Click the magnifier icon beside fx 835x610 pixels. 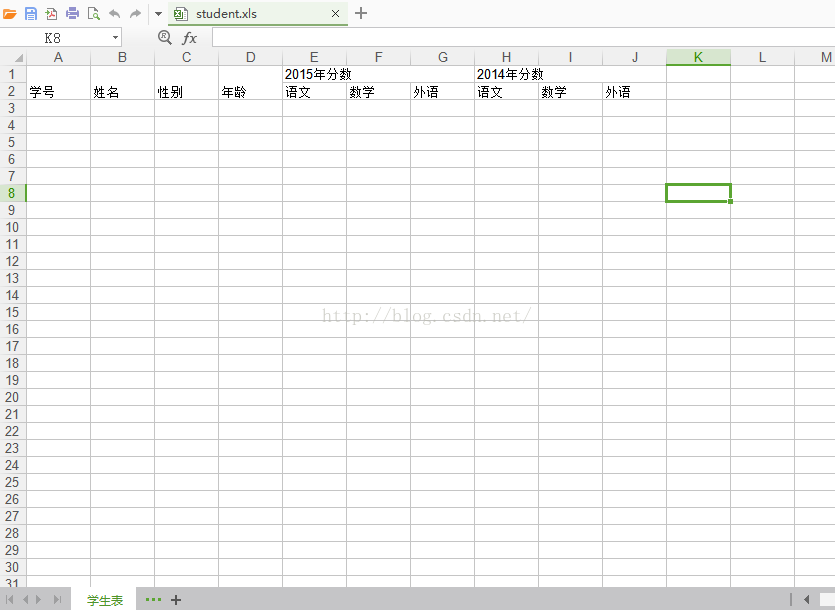pyautogui.click(x=165, y=37)
